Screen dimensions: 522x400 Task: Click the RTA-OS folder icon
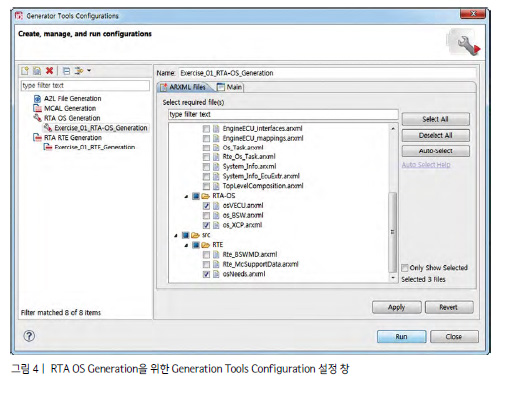pos(206,196)
